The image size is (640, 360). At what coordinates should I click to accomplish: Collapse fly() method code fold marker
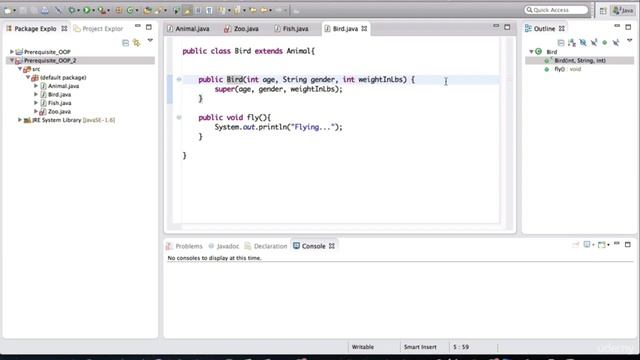pyautogui.click(x=179, y=118)
